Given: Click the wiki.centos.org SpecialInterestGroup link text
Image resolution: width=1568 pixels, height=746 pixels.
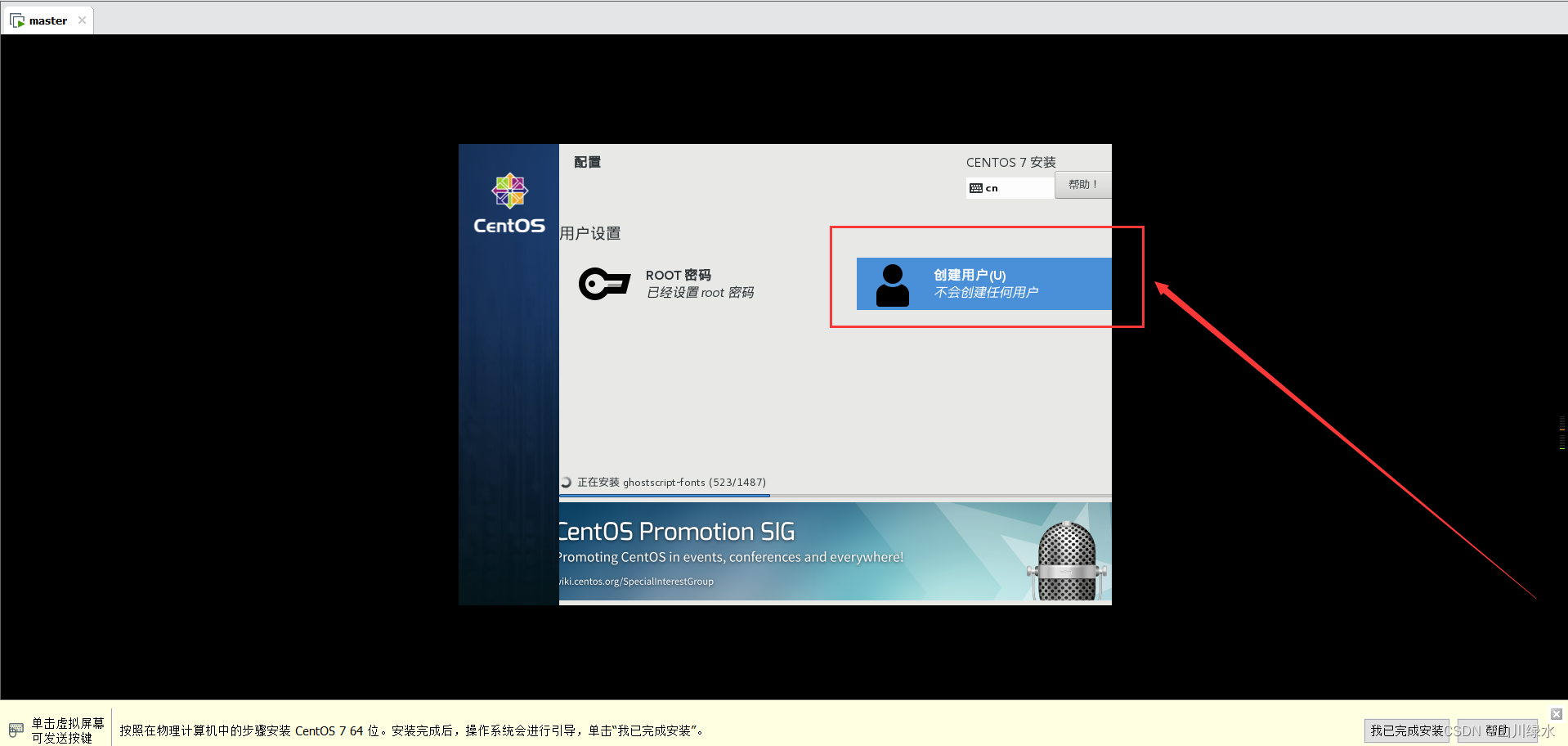Looking at the screenshot, I should tap(636, 582).
